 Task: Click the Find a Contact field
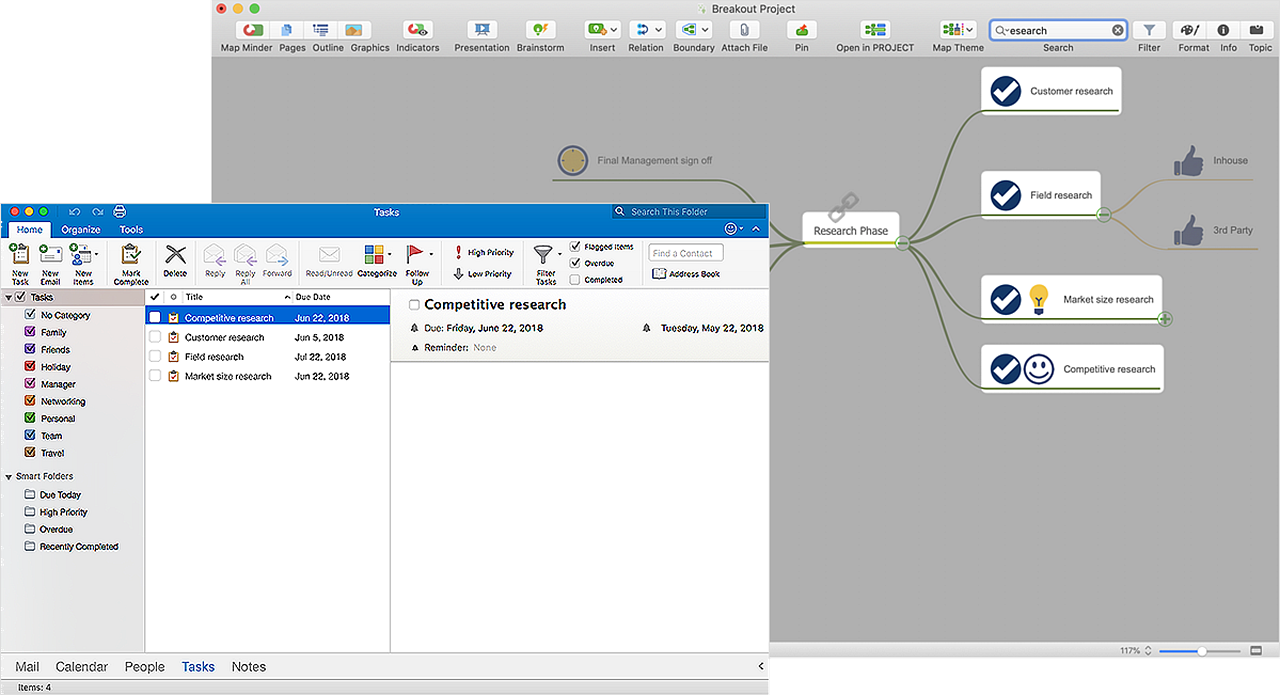[685, 253]
